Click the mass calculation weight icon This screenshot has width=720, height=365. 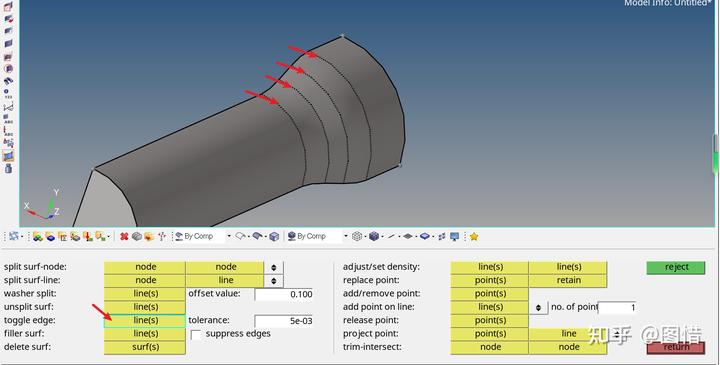pos(8,168)
